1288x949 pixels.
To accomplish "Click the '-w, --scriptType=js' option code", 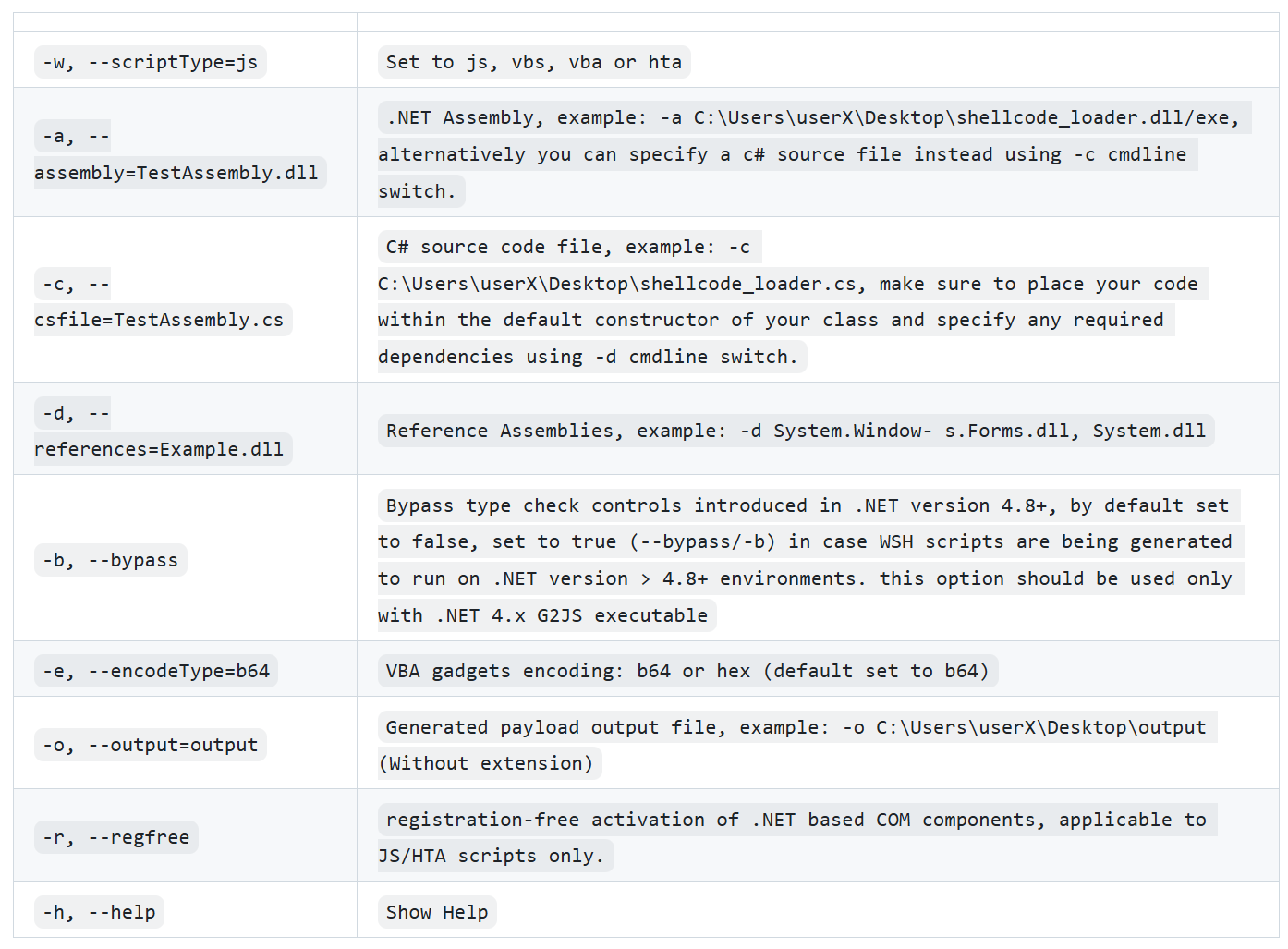I will [150, 63].
